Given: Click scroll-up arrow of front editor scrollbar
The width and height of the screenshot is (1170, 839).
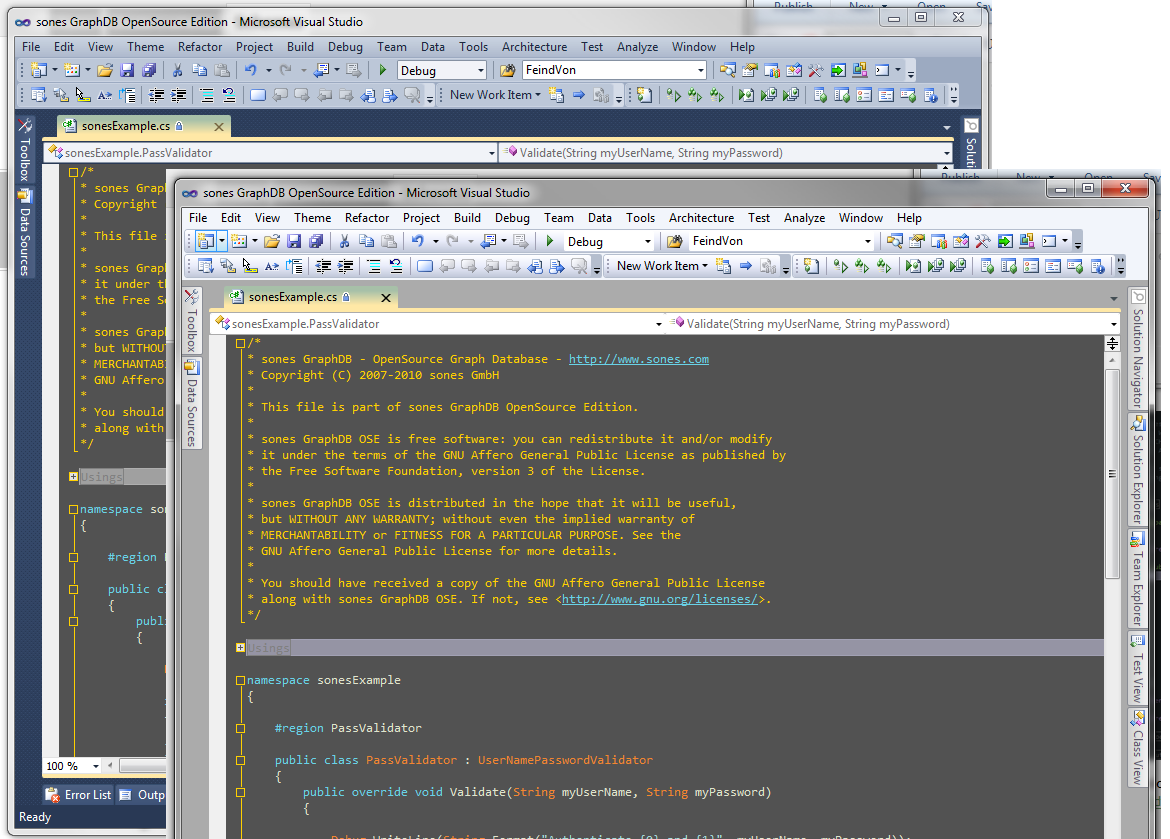Looking at the screenshot, I should click(x=1112, y=360).
